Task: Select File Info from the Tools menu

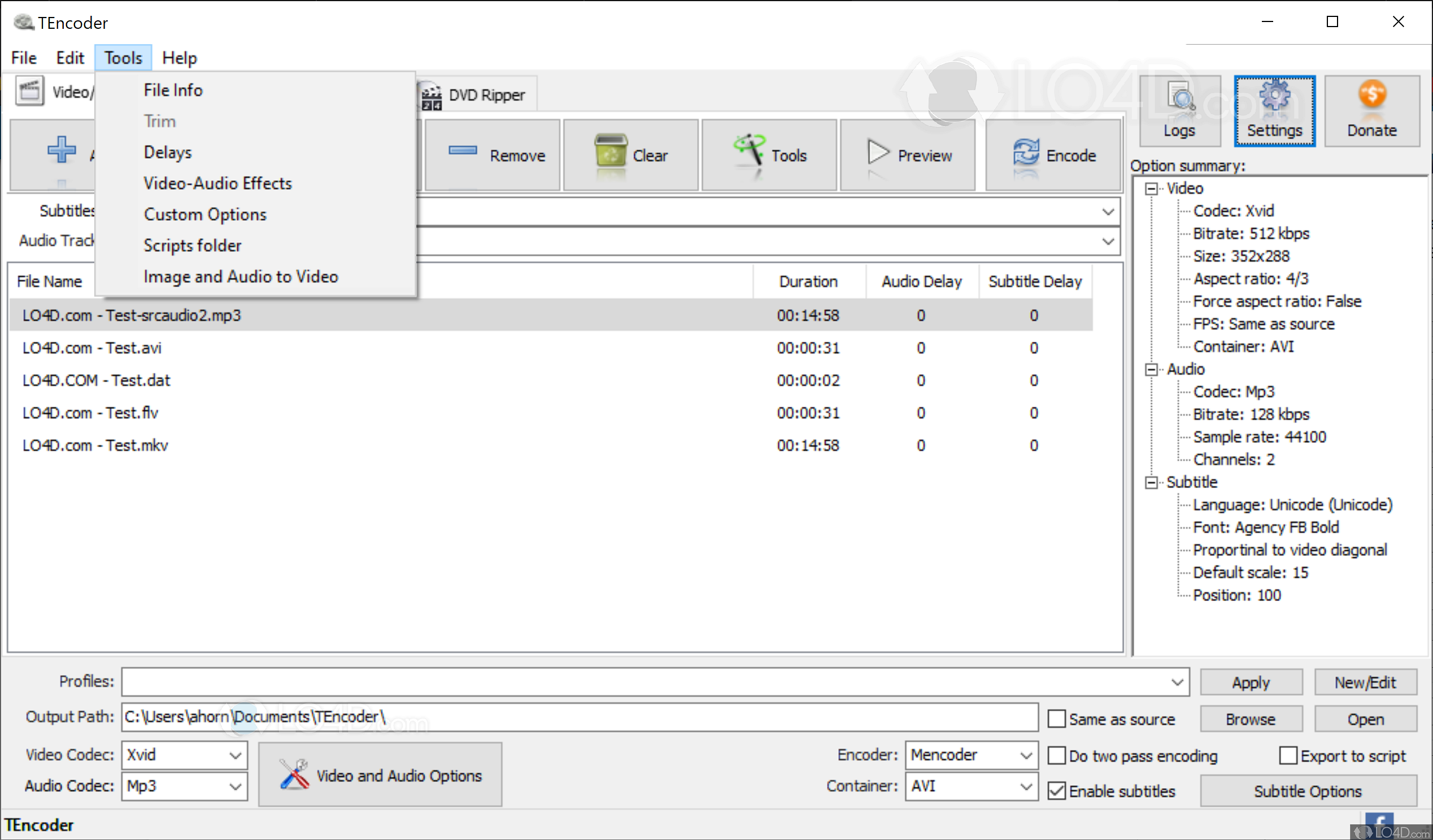Action: 172,89
